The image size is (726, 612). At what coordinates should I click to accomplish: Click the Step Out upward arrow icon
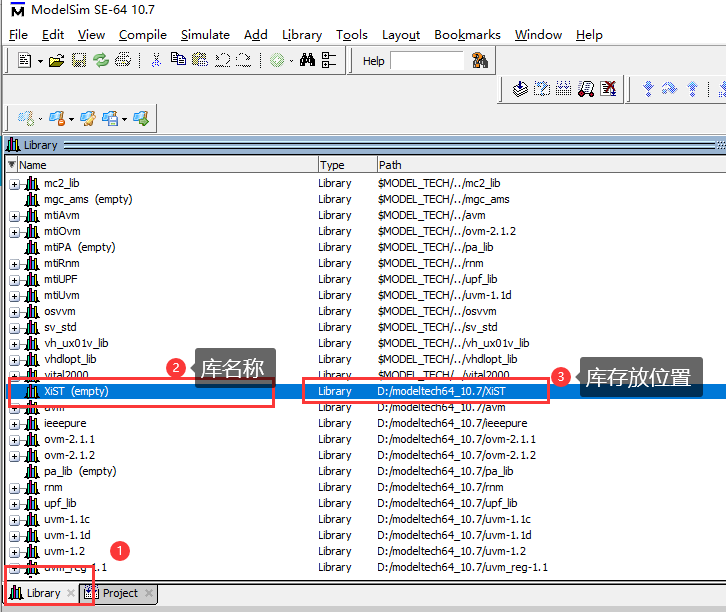(x=692, y=88)
